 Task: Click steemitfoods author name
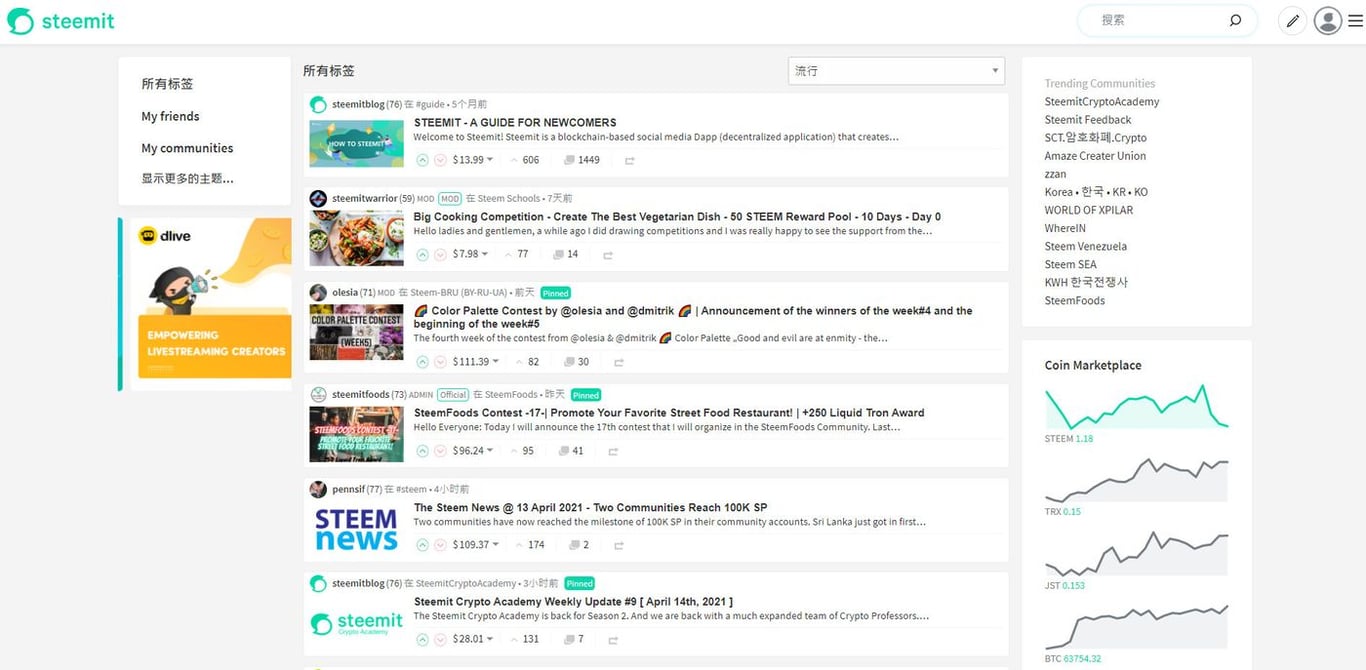[361, 394]
